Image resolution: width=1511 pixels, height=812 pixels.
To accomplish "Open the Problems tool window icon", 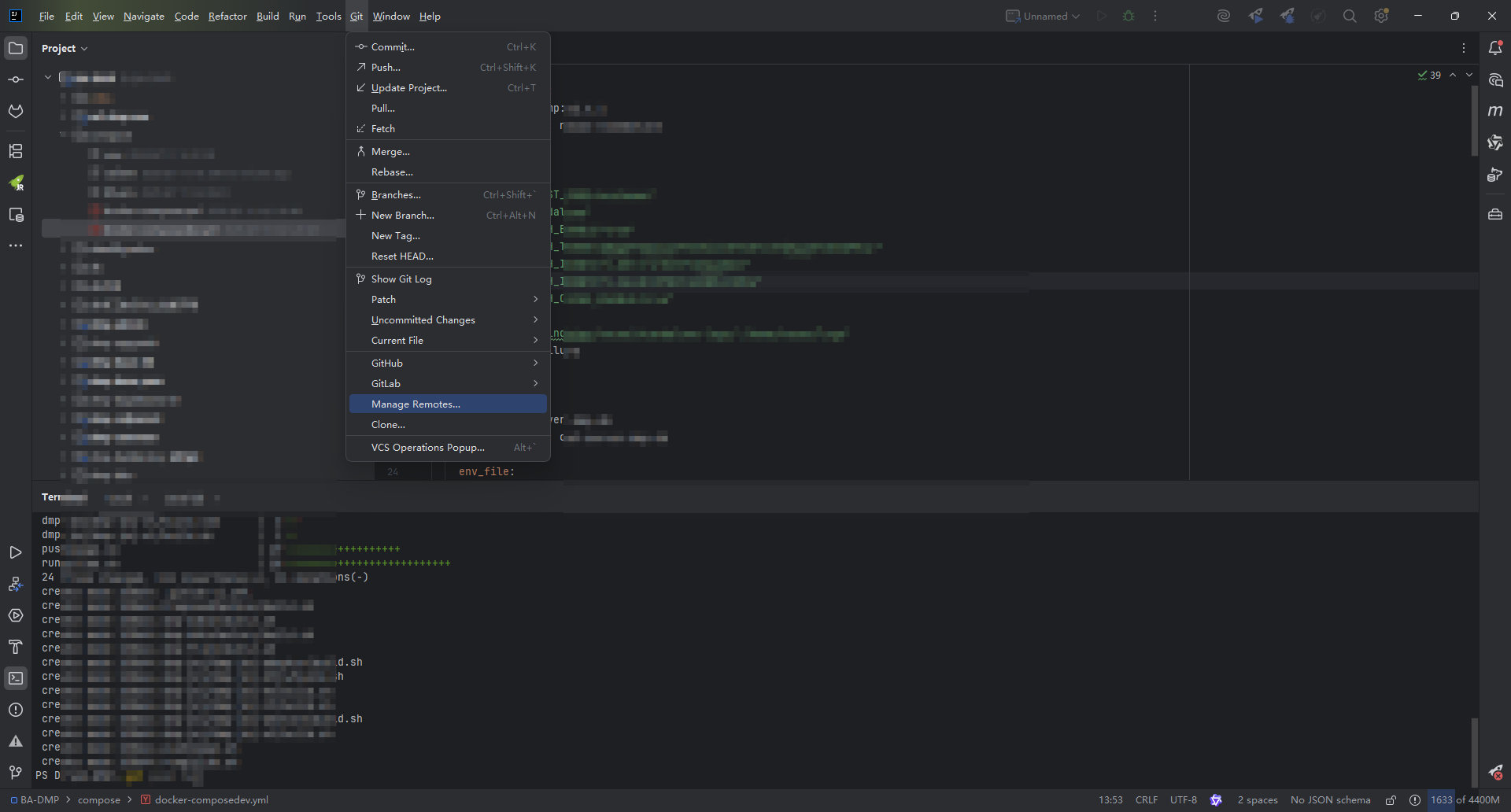I will [x=16, y=710].
